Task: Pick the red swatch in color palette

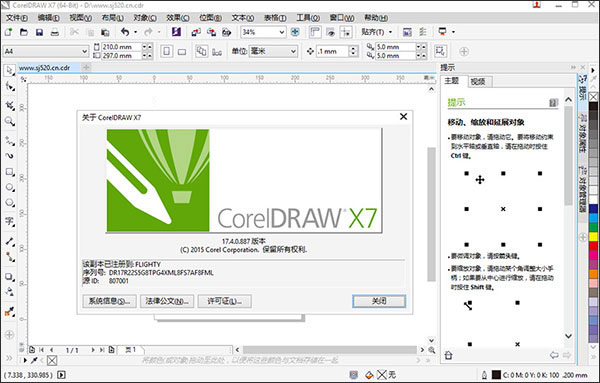Action: pos(593,246)
